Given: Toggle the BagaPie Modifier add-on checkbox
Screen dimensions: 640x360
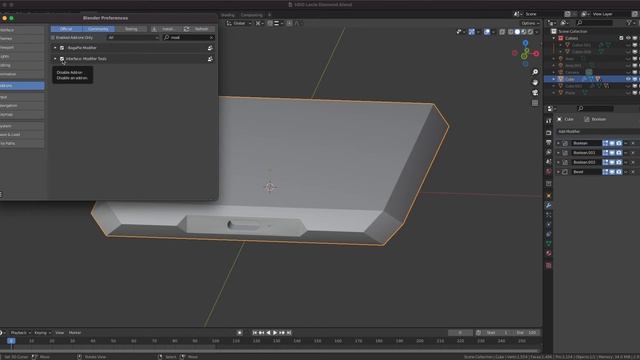Looking at the screenshot, I should 62,48.
